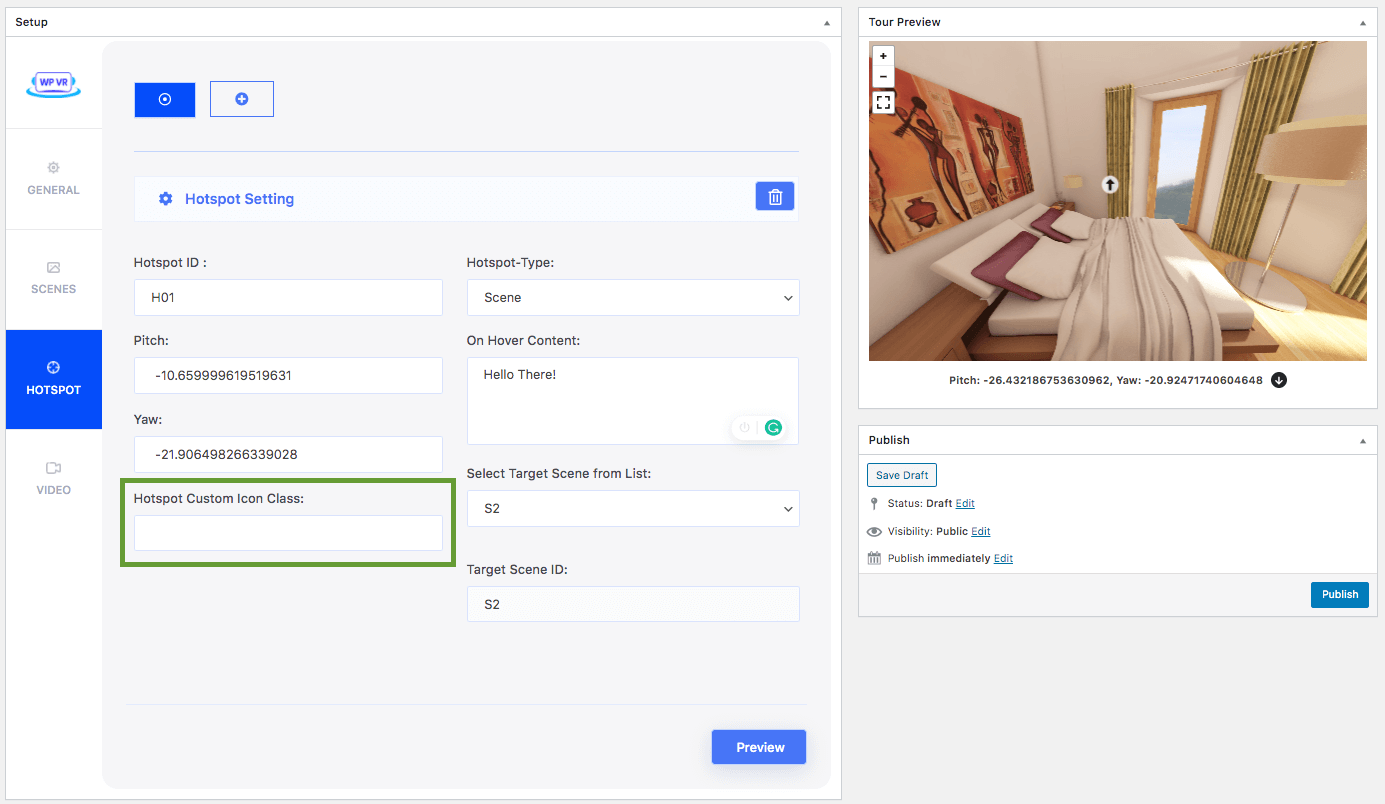Click the Save Draft button
This screenshot has width=1385, height=804.
point(901,475)
